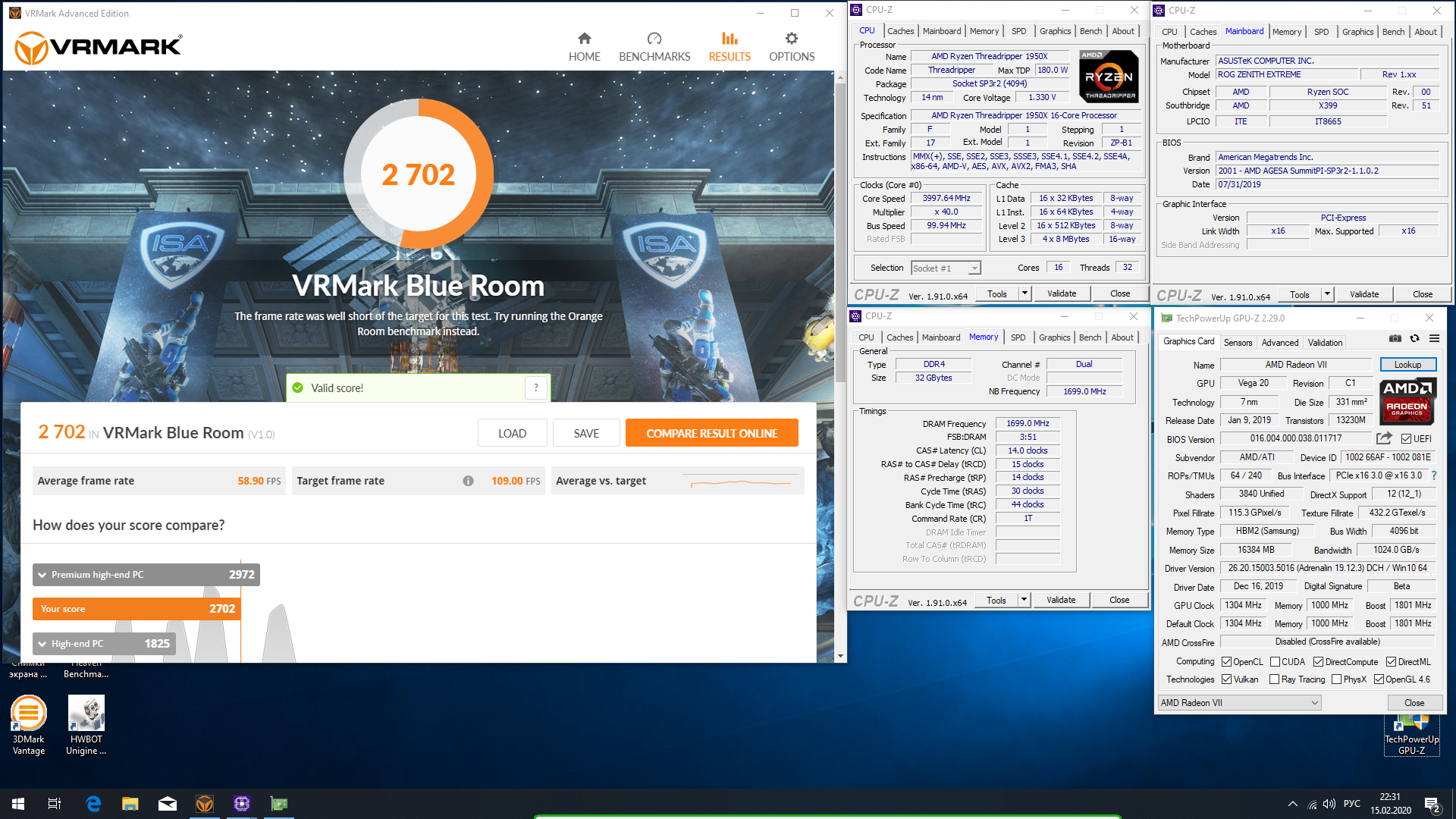Switch to the Advanced tab in GPU-Z
The width and height of the screenshot is (1456, 819).
click(x=1279, y=343)
